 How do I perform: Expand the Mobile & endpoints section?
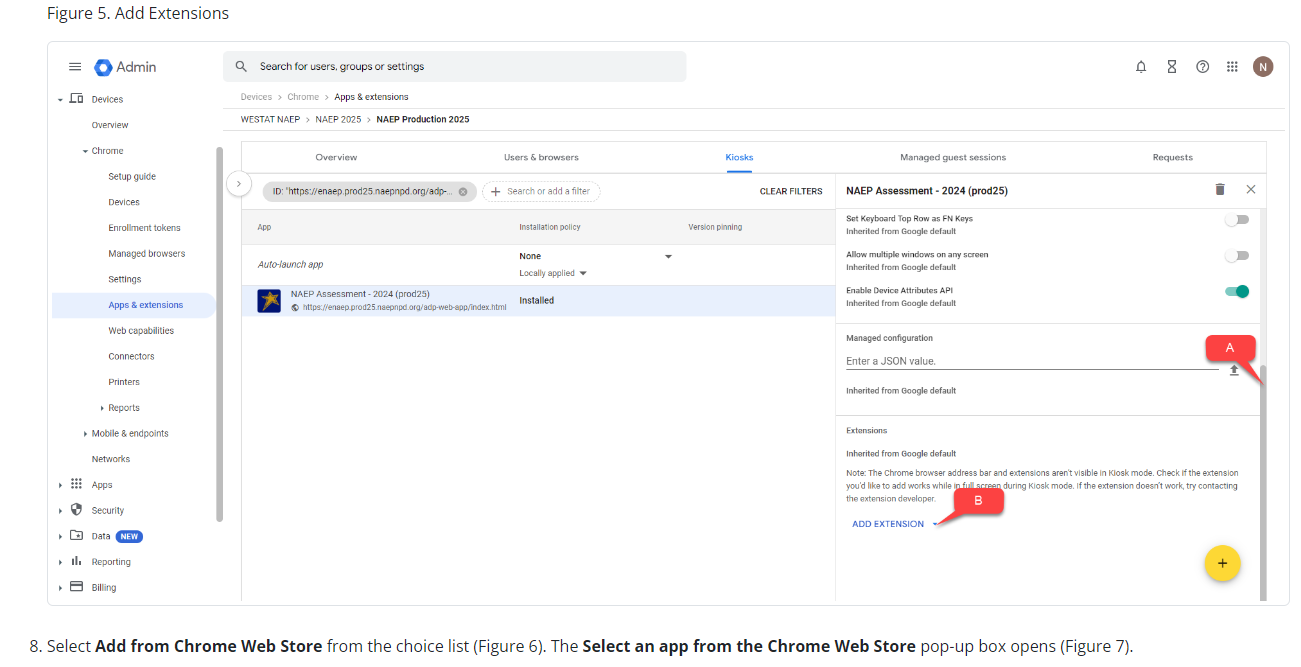85,434
